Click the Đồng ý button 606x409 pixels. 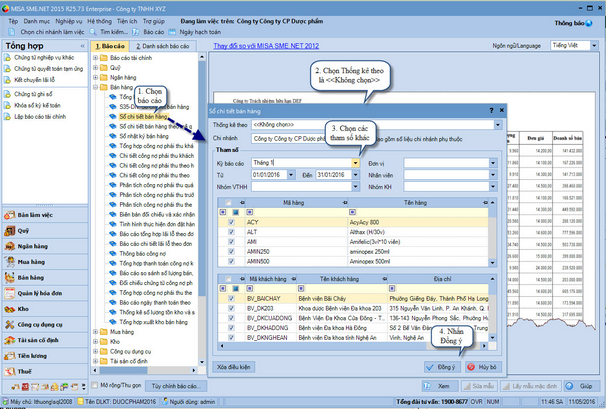point(442,367)
